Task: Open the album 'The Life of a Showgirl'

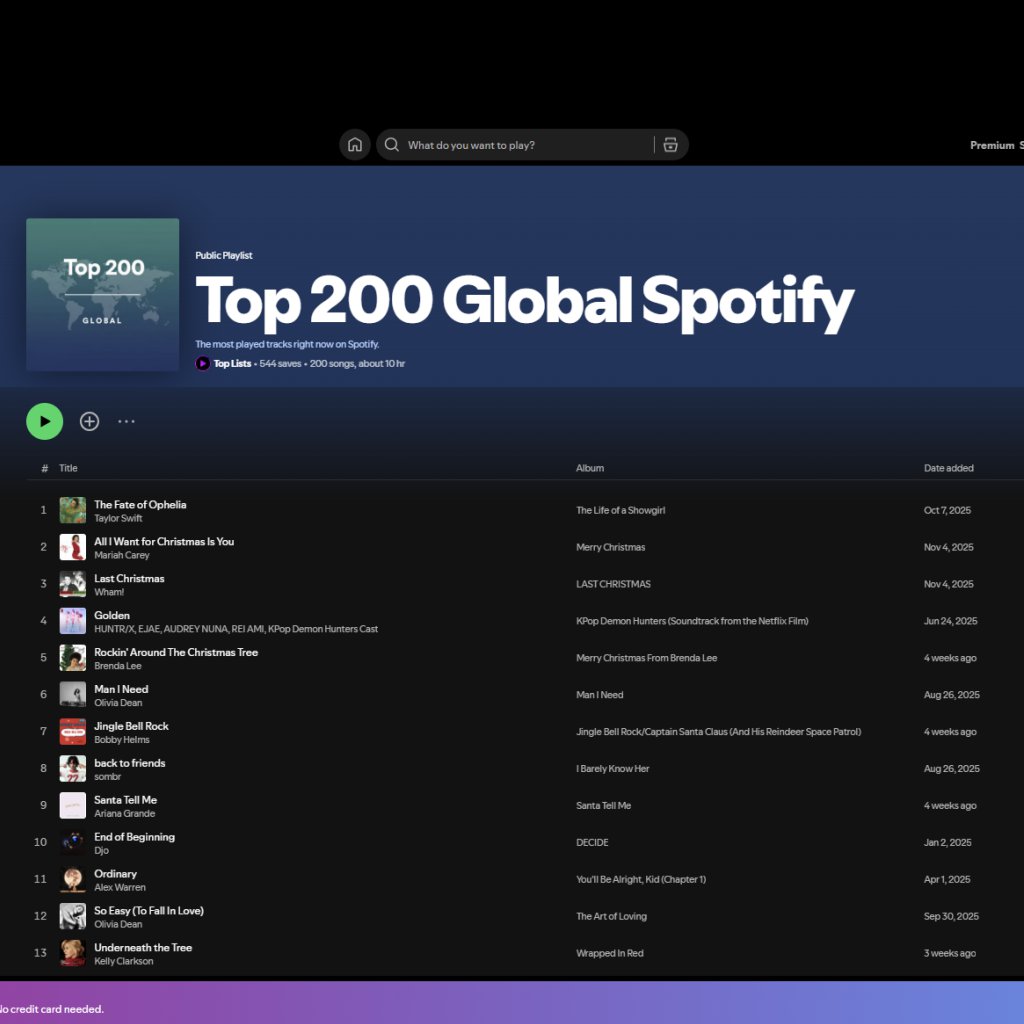Action: tap(620, 510)
